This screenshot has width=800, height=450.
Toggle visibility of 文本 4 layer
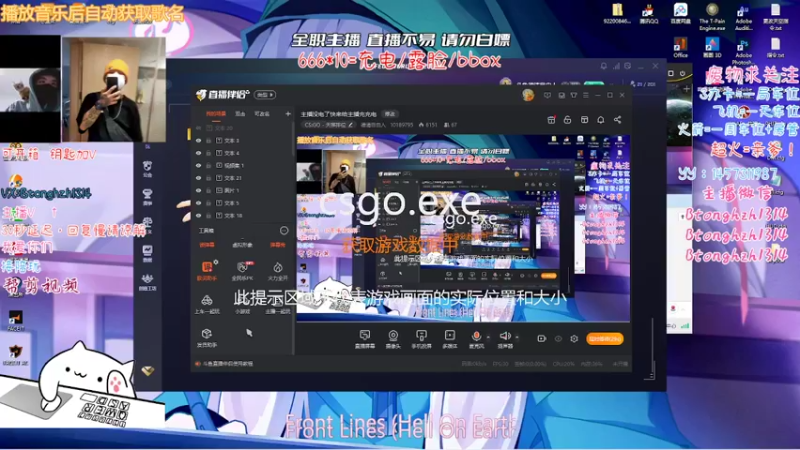198,153
